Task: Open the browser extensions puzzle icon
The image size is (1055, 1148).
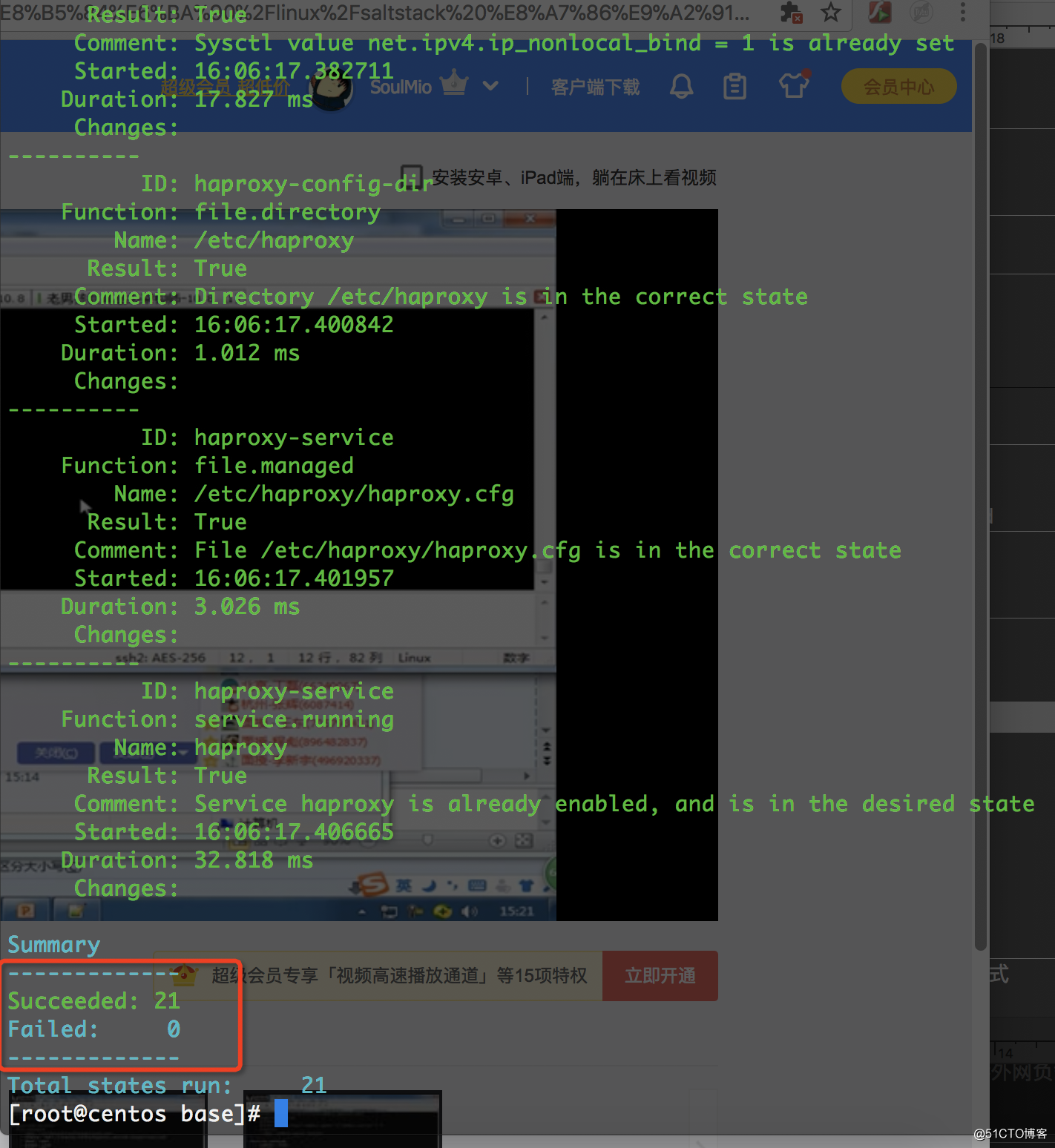Action: (x=791, y=13)
